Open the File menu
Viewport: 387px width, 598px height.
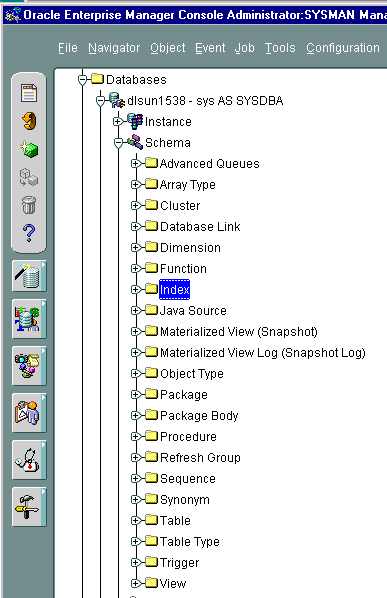pyautogui.click(x=68, y=48)
